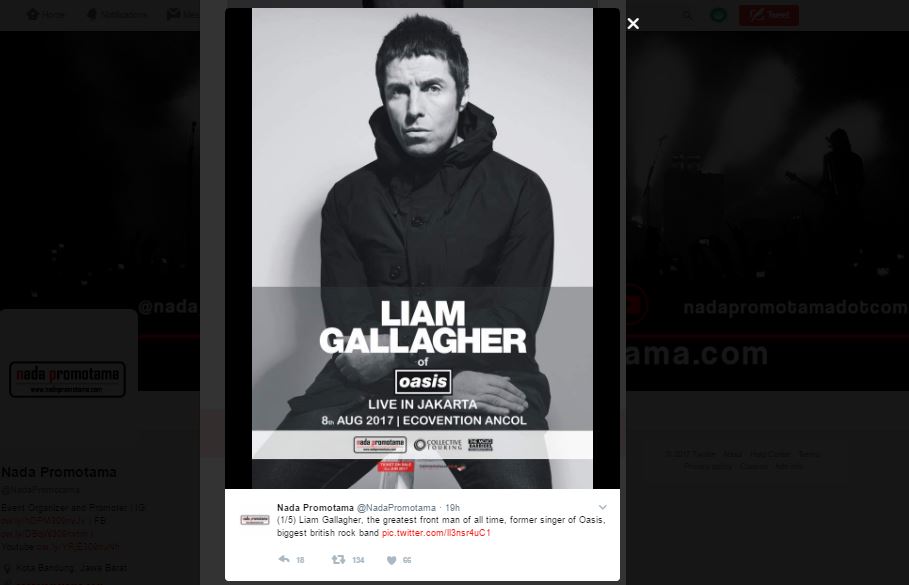Open the green profile avatar menu
909x585 pixels.
pyautogui.click(x=718, y=14)
